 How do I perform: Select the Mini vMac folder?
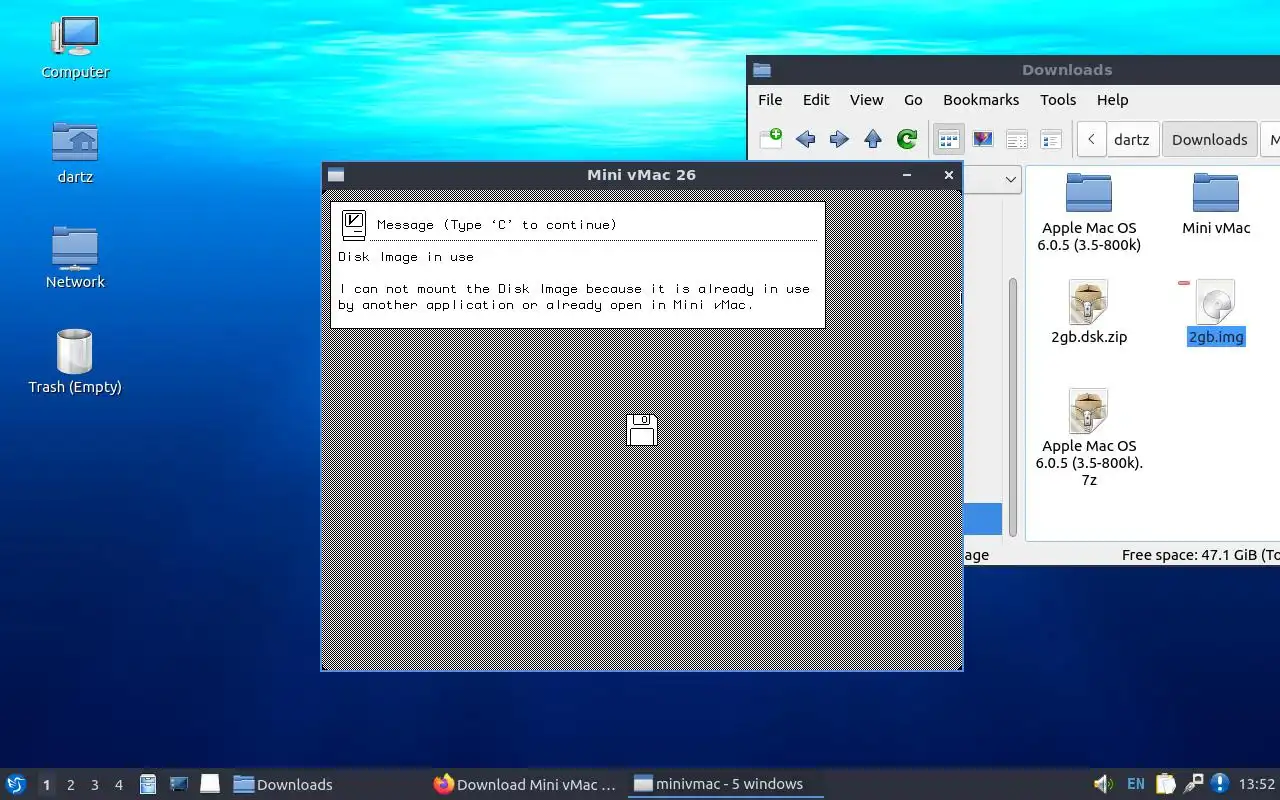coord(1216,204)
